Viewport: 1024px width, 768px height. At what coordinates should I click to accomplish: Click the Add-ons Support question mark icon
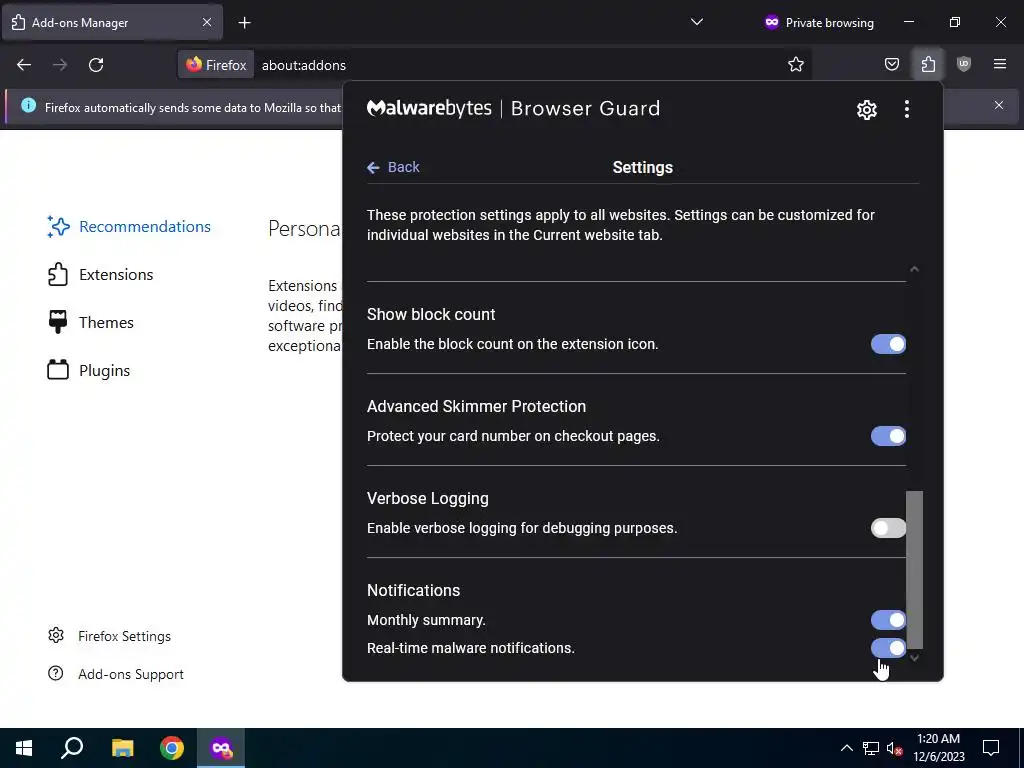[x=56, y=673]
